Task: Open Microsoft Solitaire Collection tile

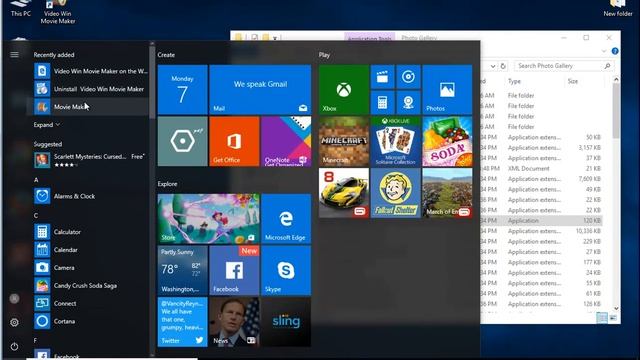Action: tap(396, 141)
